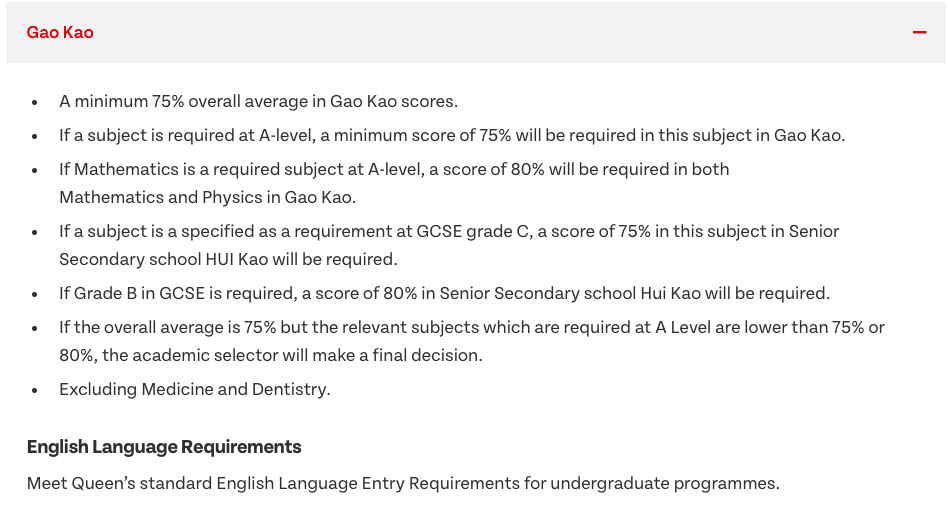Click the line "Mathematics and Physics in Gao Kao"
The width and height of the screenshot is (948, 527).
pyautogui.click(x=207, y=197)
